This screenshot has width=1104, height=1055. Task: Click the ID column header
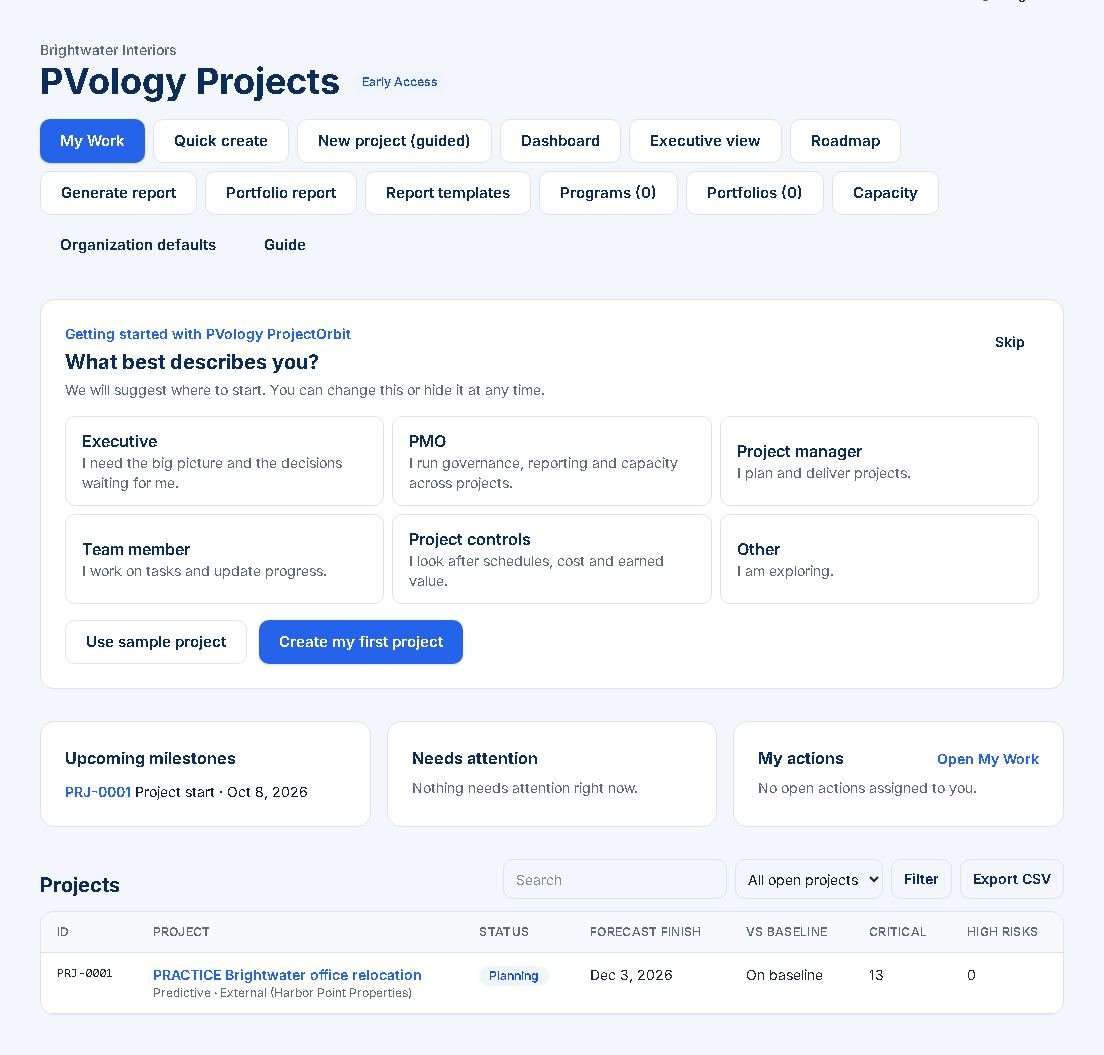(63, 932)
